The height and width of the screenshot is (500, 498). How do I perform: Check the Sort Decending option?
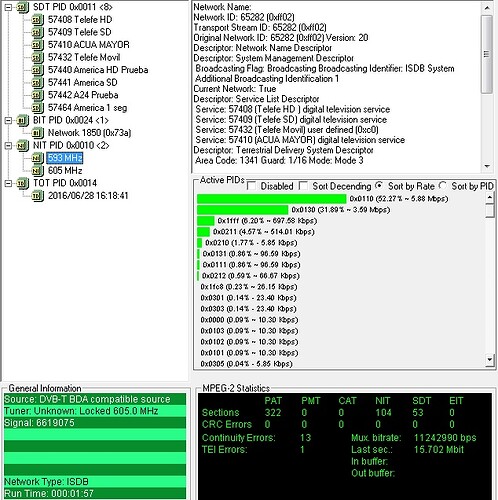click(303, 186)
